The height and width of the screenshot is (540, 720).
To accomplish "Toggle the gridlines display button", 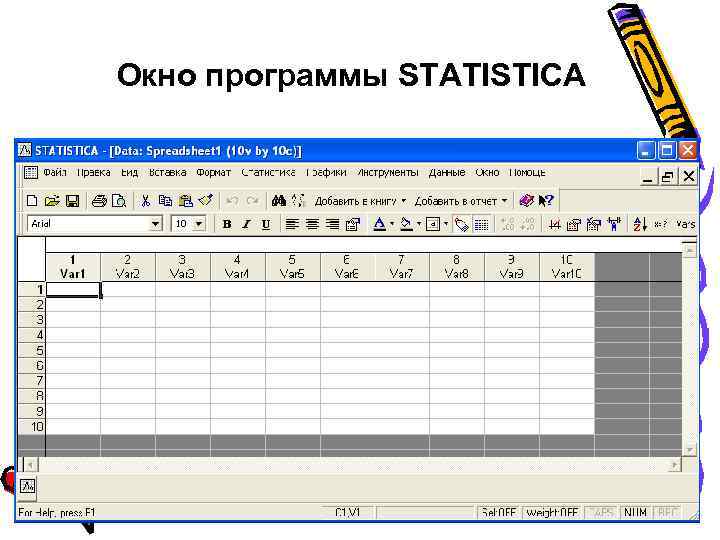I will point(481,224).
